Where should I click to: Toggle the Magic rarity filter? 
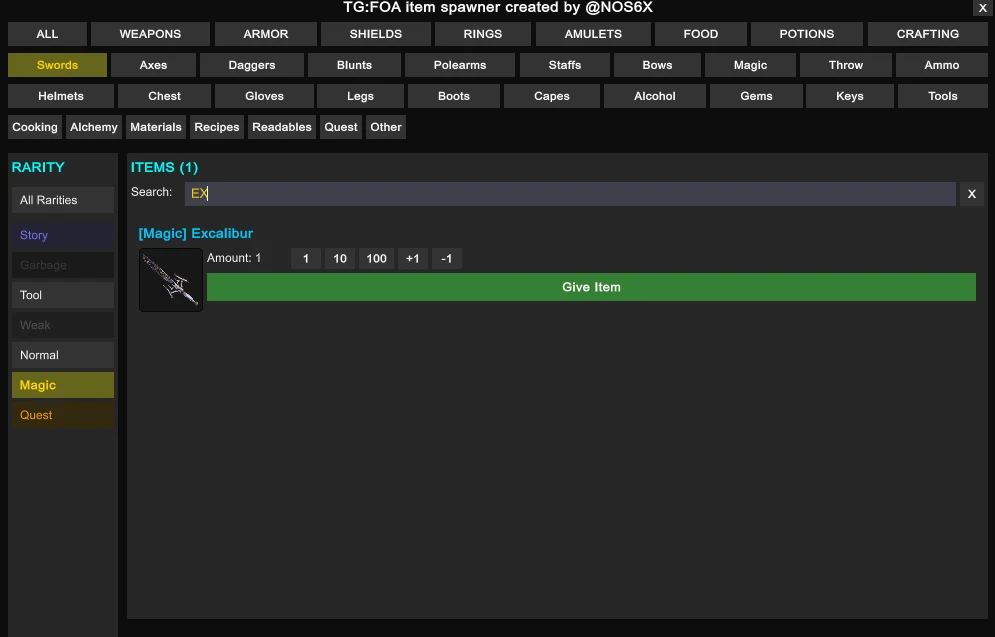coord(63,385)
